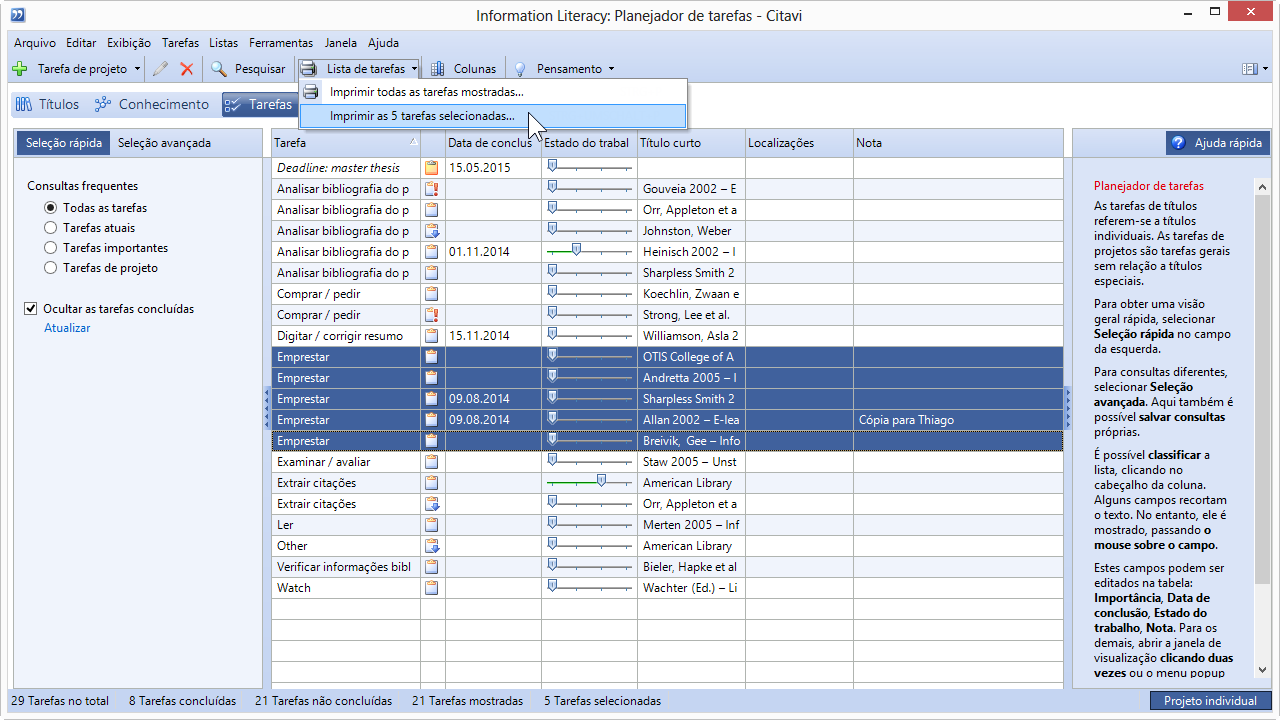Image resolution: width=1280 pixels, height=720 pixels.
Task: Click task icon in OTIS College row
Action: [x=432, y=357]
